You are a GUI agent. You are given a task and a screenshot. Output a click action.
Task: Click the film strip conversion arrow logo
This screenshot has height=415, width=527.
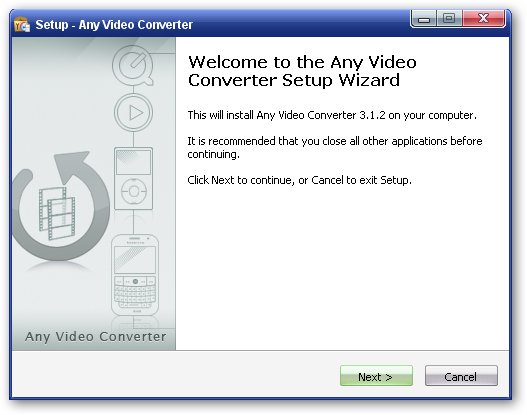coord(60,207)
